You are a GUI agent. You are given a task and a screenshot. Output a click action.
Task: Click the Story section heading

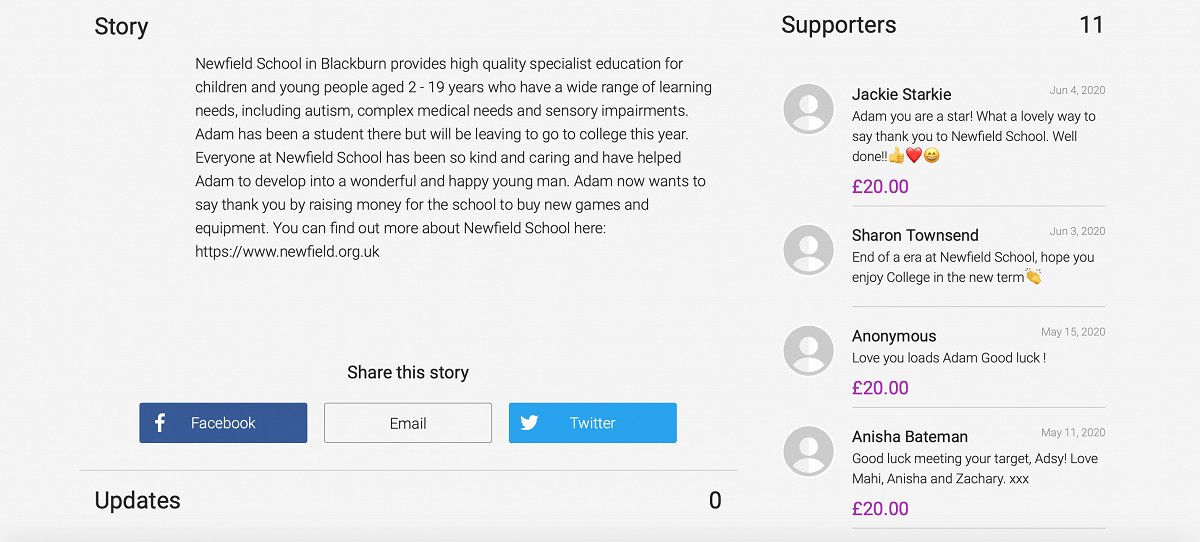pos(121,27)
